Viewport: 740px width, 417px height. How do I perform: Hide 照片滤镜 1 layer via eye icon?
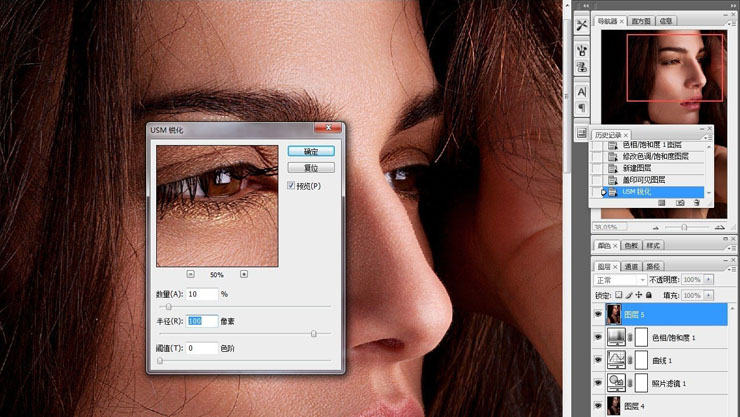598,383
